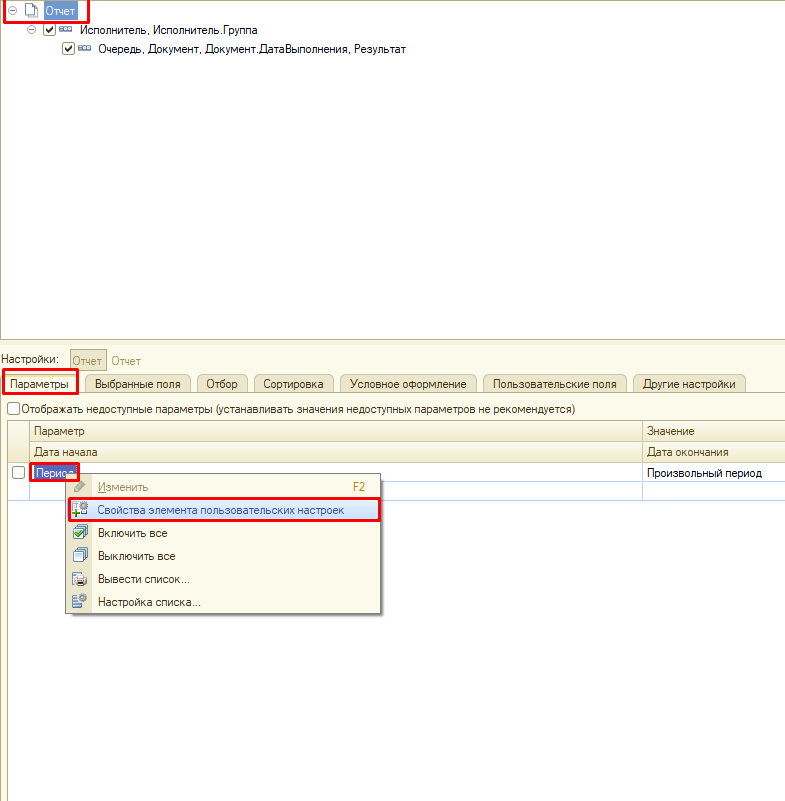Click the Период parameter cell
The image size is (785, 801).
[x=336, y=473]
